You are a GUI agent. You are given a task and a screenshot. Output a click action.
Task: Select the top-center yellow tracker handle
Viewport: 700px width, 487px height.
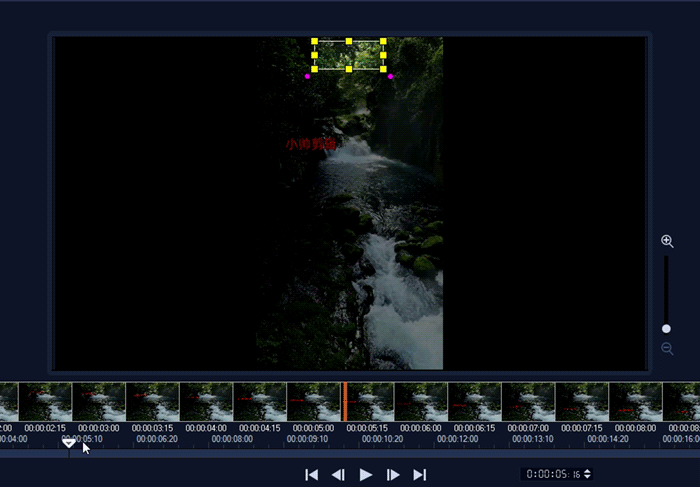tap(349, 41)
